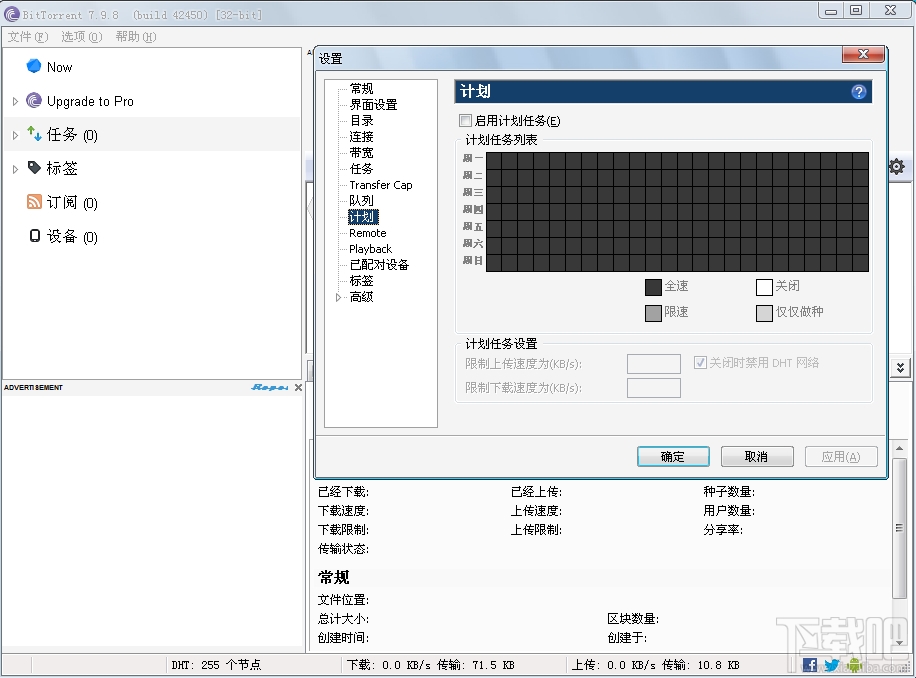
Task: Click the Facebook icon in status bar
Action: (810, 664)
